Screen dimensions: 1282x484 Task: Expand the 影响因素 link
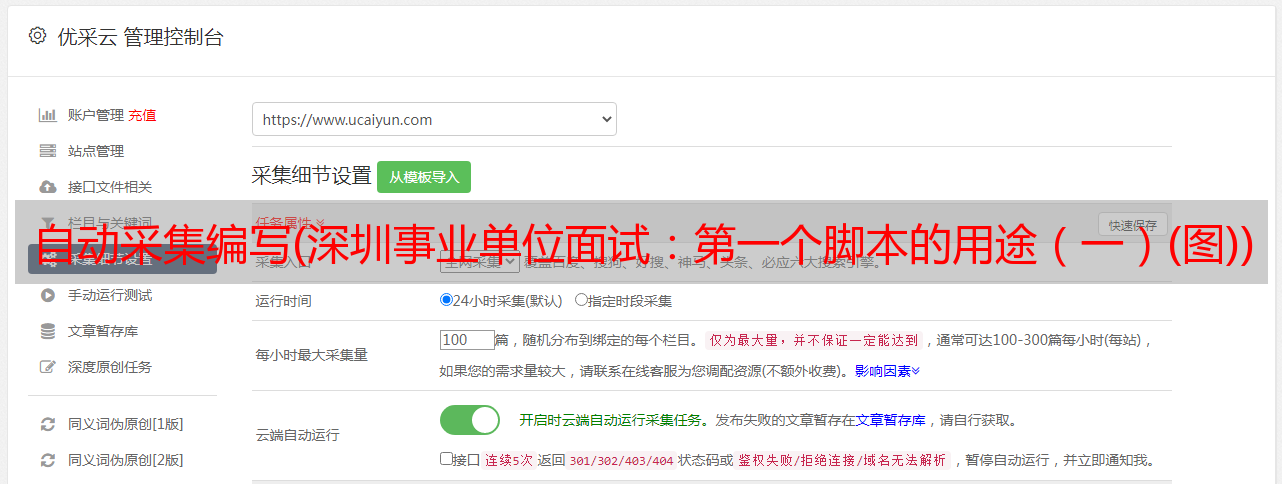coord(887,371)
